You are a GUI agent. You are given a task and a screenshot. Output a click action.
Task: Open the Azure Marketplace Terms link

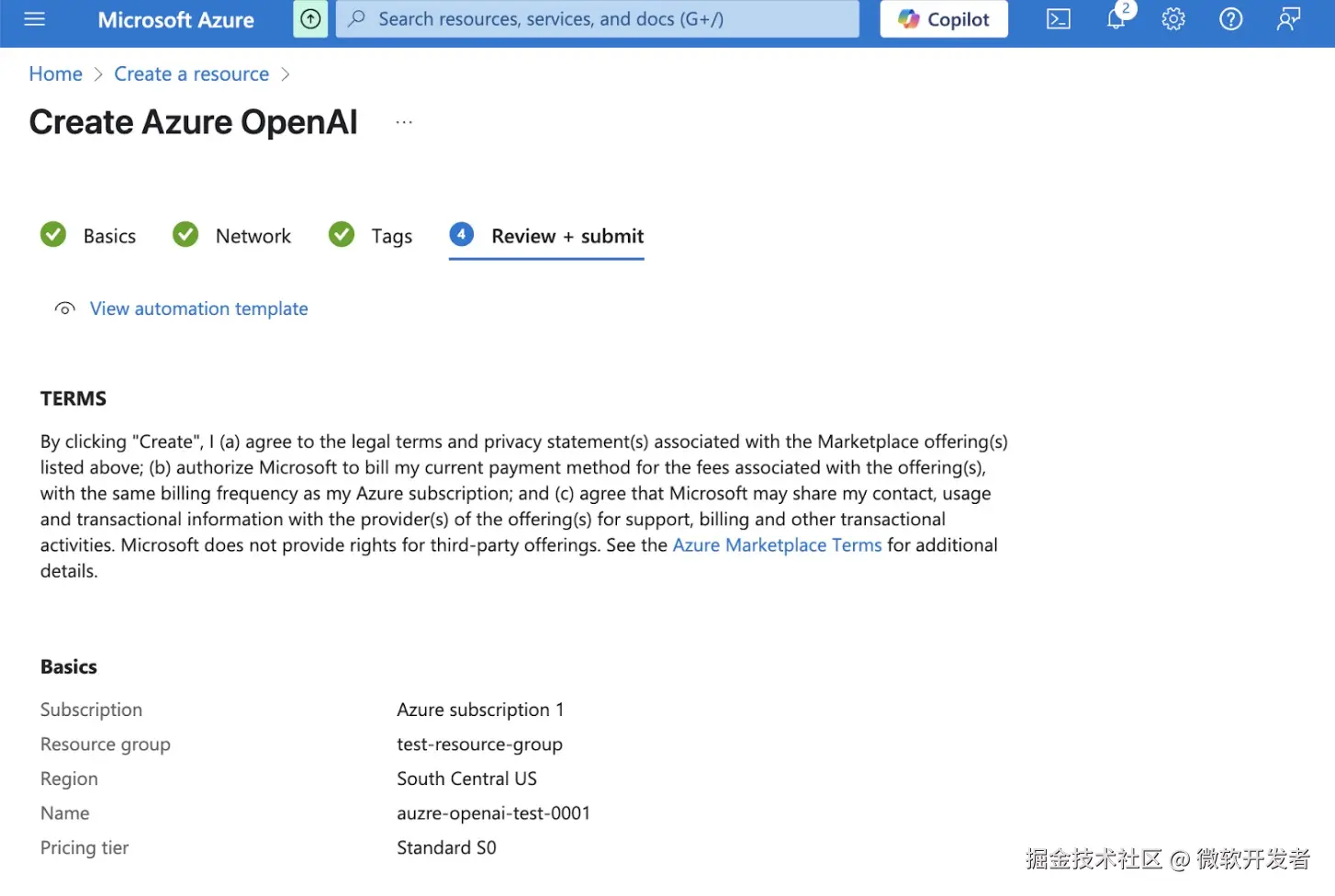[x=777, y=545]
